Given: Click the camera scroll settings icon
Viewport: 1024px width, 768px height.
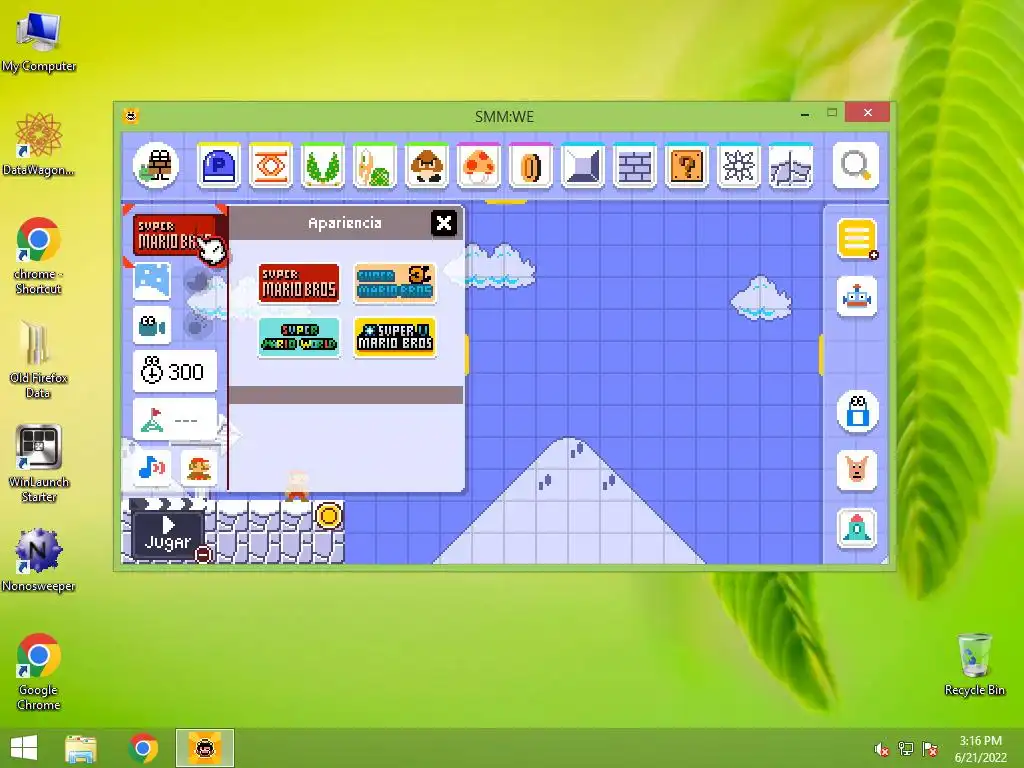Looking at the screenshot, I should click(152, 325).
